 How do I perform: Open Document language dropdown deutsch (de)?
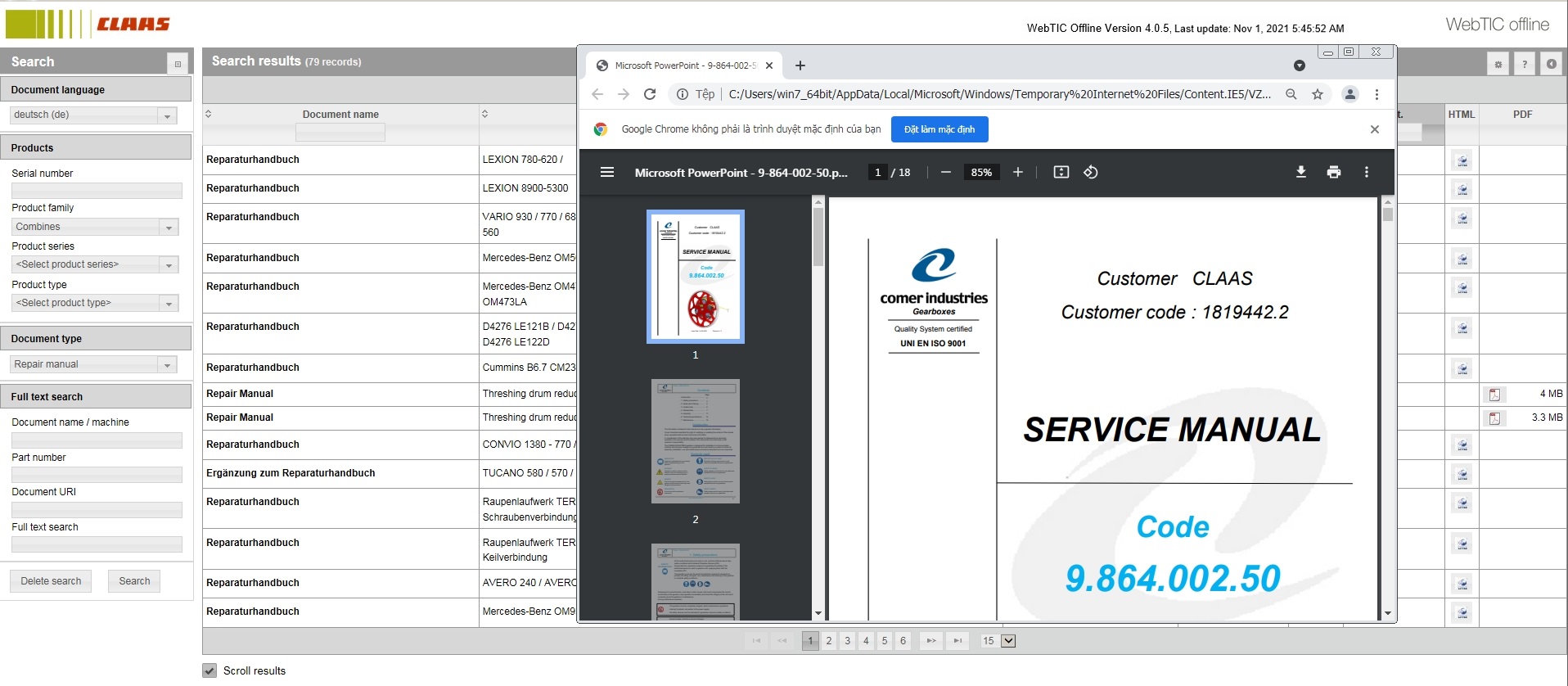(x=94, y=115)
